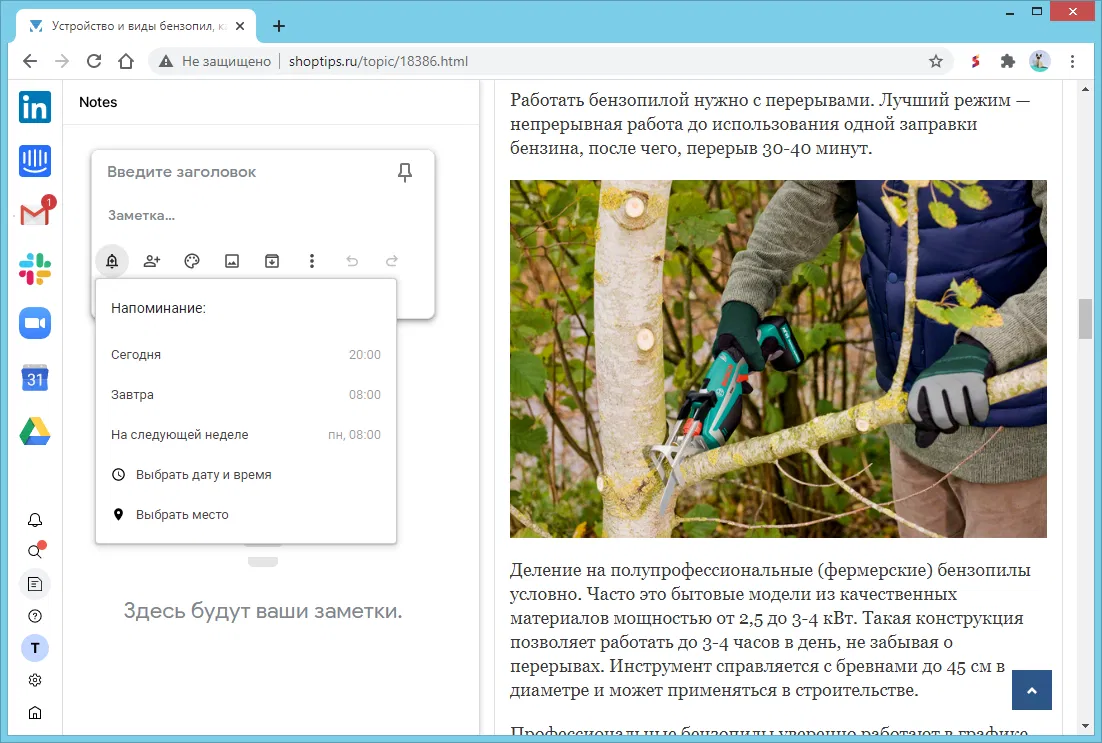This screenshot has width=1102, height=743.
Task: Pin the note with pushpin icon
Action: 405,172
